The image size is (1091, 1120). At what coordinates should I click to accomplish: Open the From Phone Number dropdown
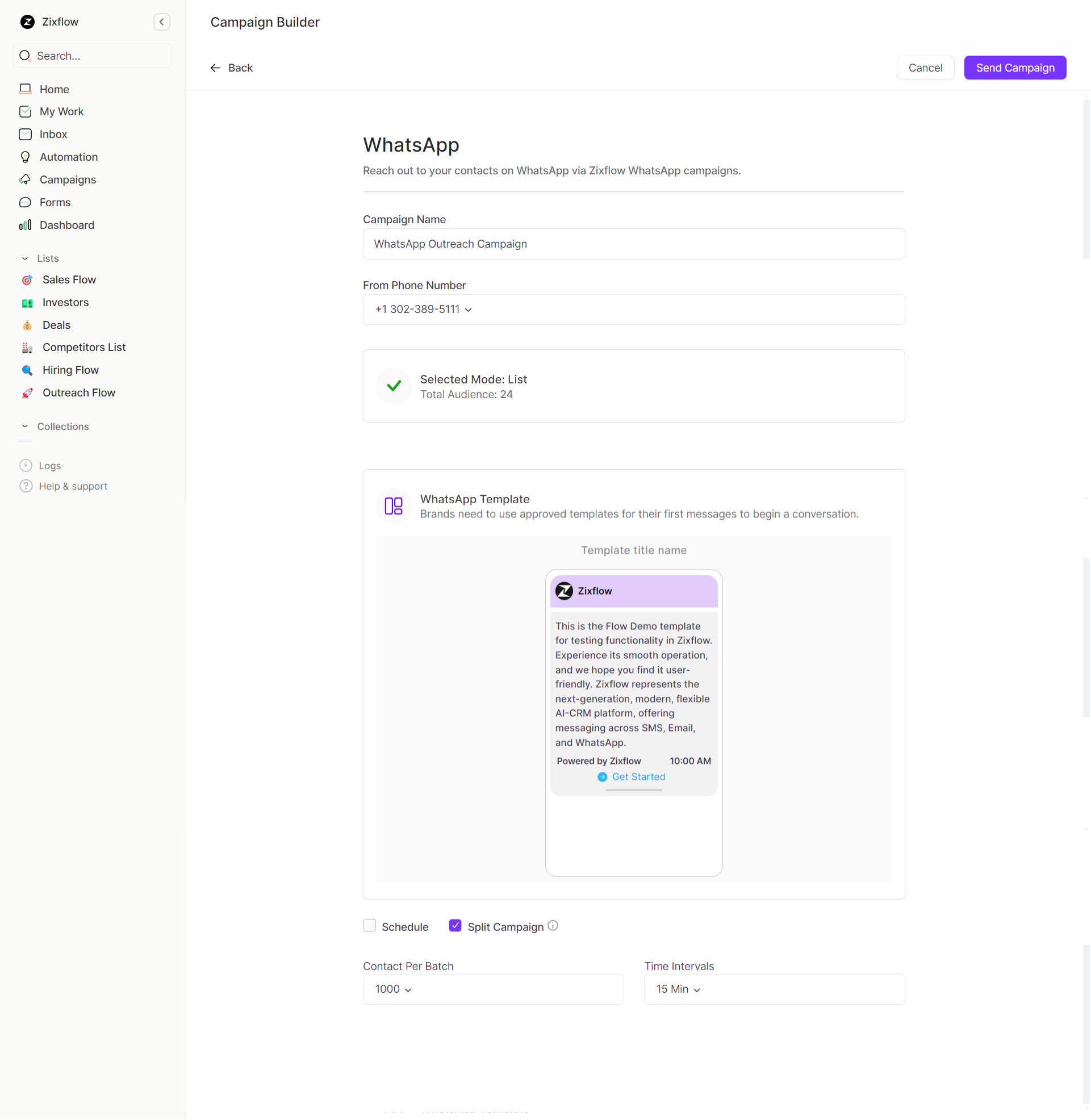pos(424,310)
